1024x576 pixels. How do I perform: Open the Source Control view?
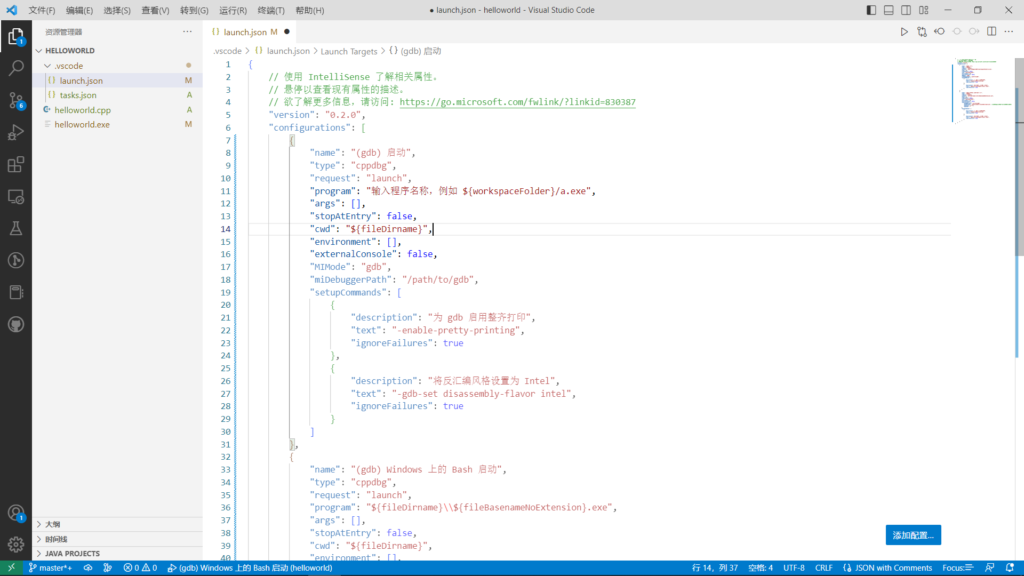click(x=16, y=101)
